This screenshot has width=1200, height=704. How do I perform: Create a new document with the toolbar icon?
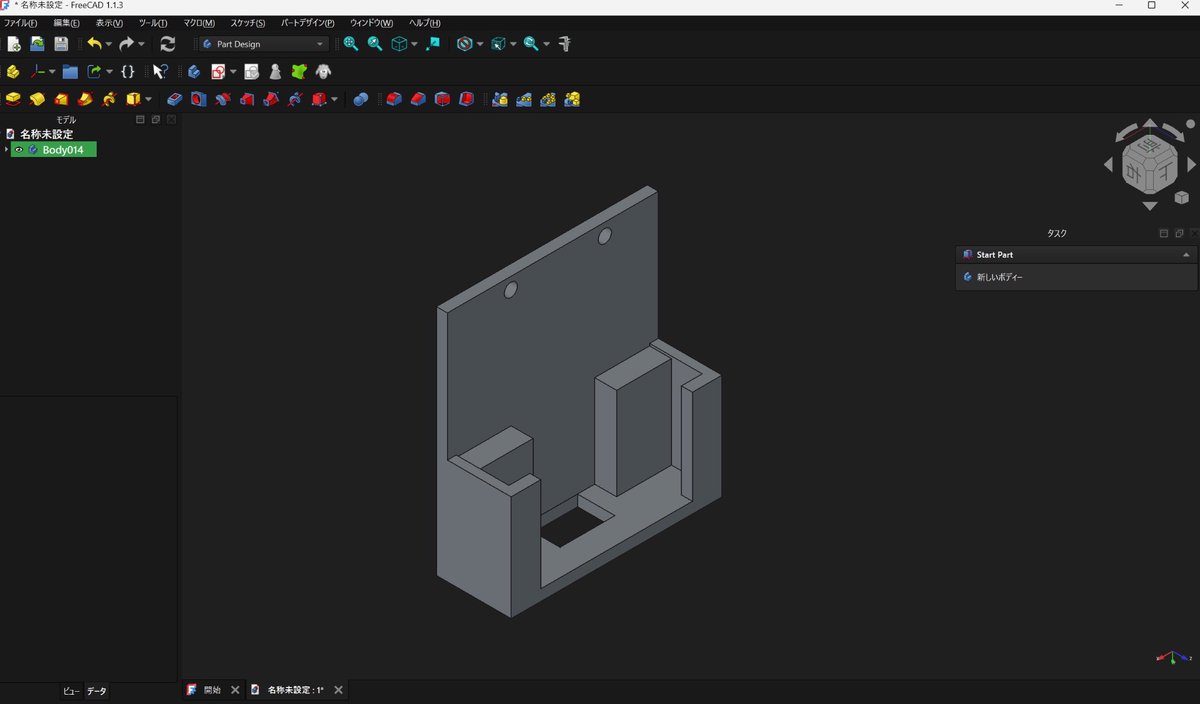[x=13, y=44]
